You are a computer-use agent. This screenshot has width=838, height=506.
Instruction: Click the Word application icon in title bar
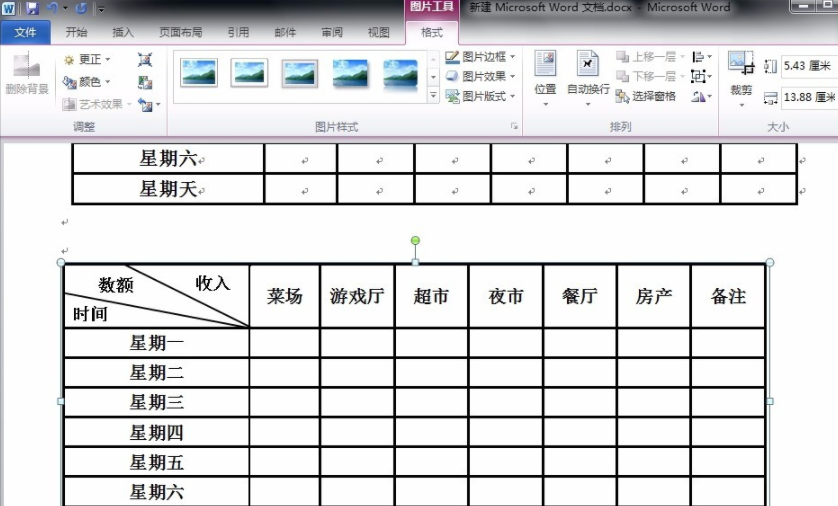[9, 8]
